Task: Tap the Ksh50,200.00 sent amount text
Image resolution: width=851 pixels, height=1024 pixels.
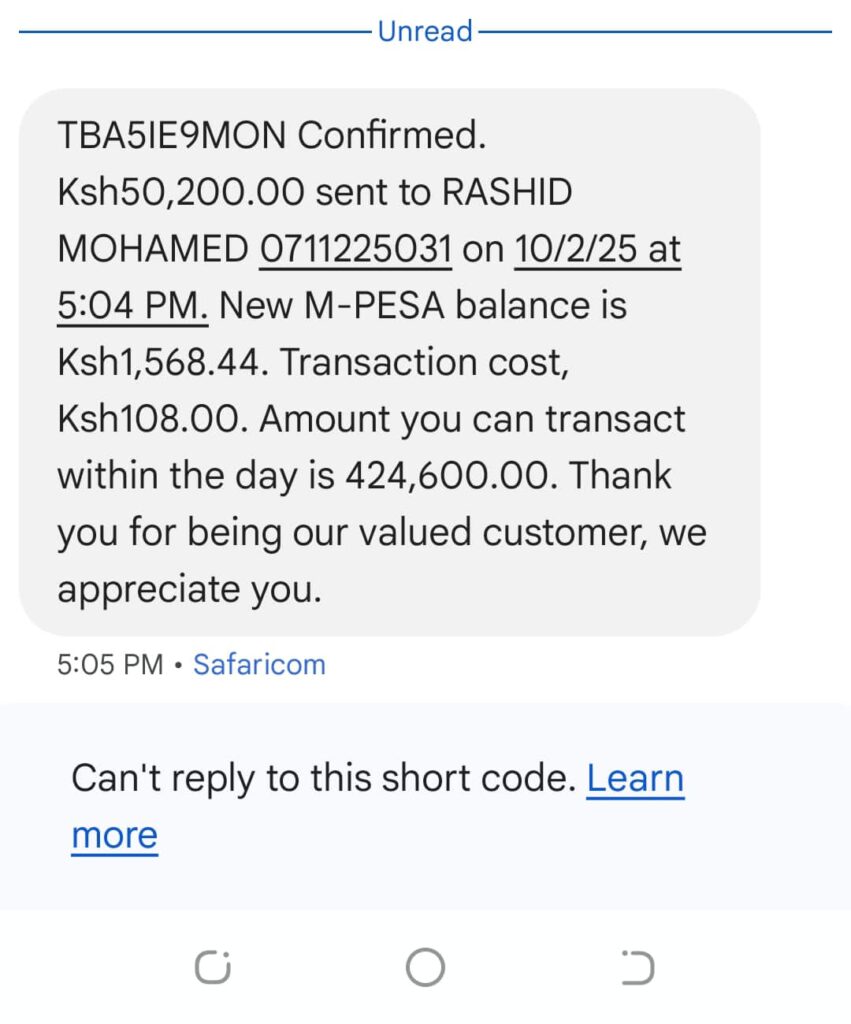Action: tap(181, 193)
